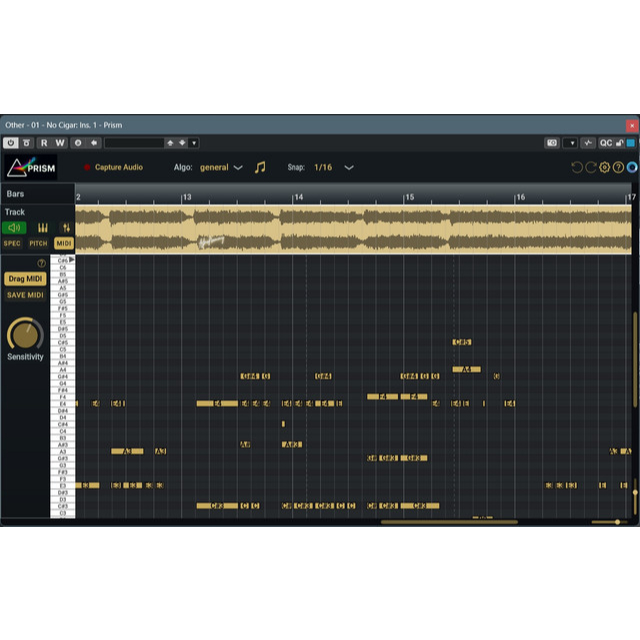Click the left arrow copy settings icon
The image size is (640, 640).
click(94, 143)
